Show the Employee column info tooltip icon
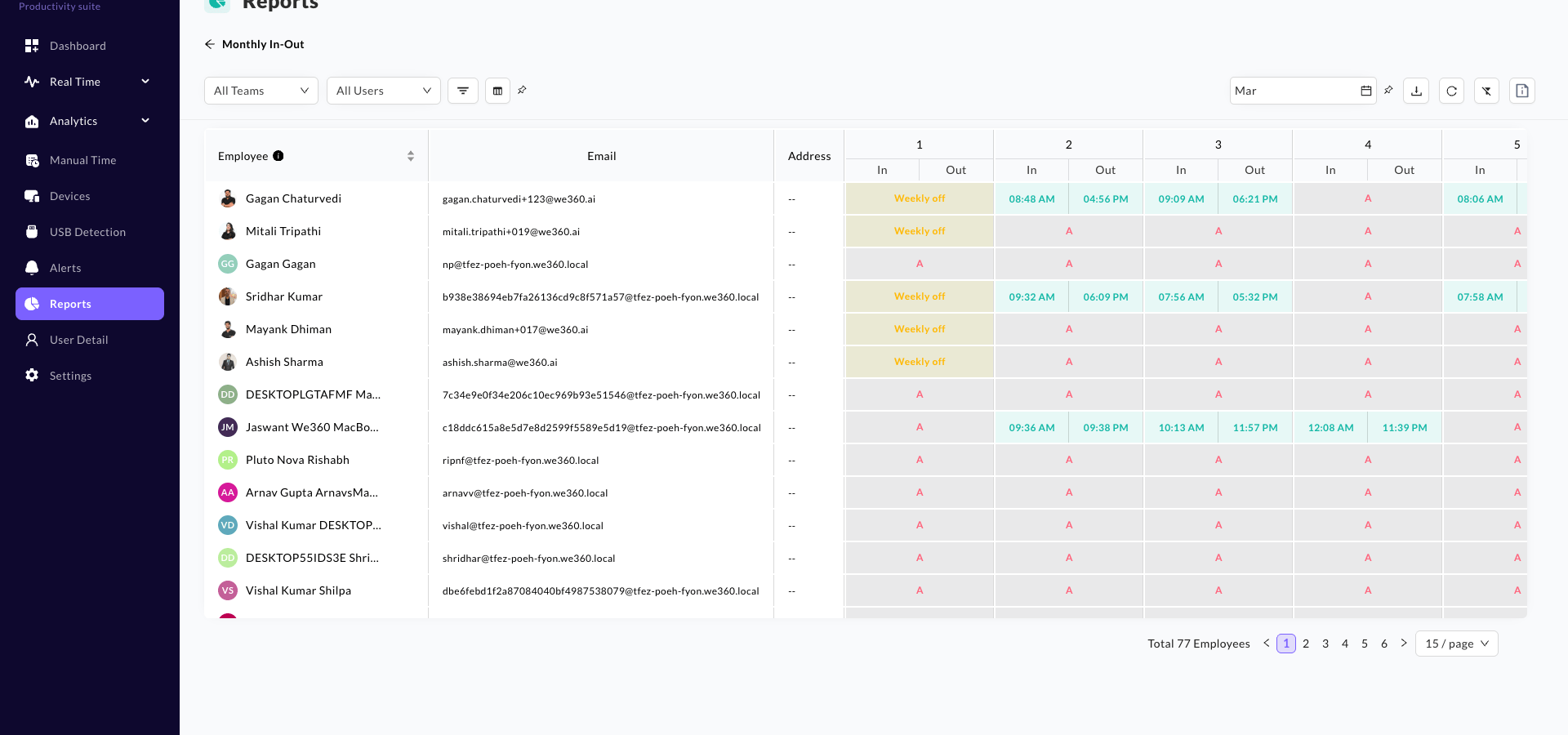1568x735 pixels. [278, 156]
